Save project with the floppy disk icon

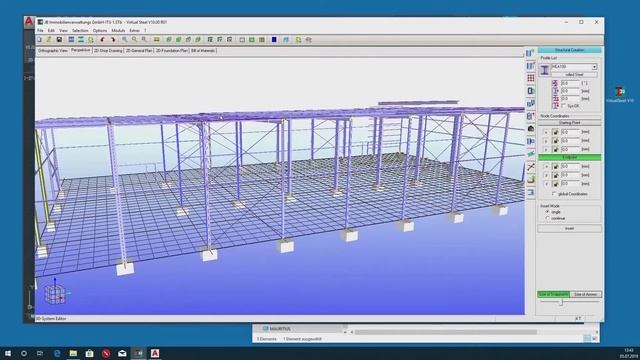(x=59, y=40)
